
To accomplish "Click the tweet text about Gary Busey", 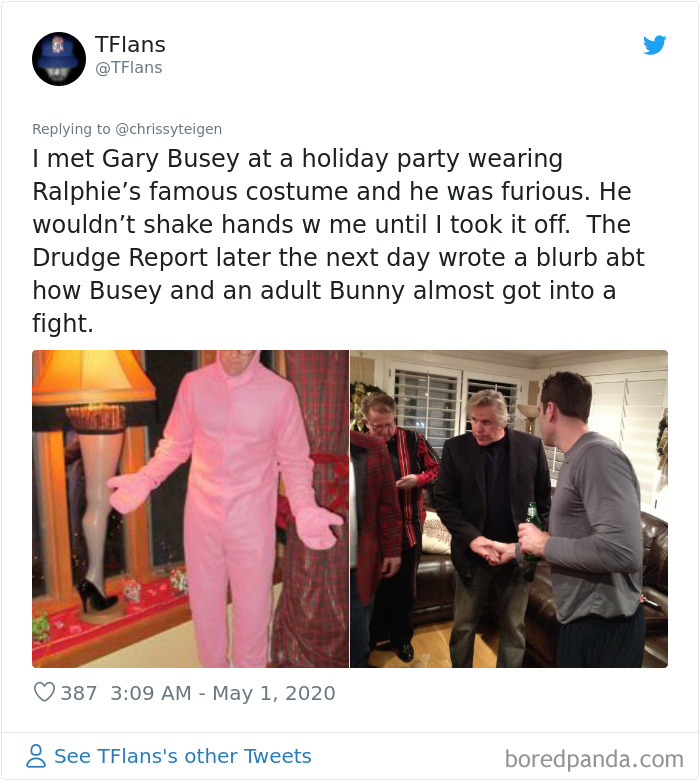I will pyautogui.click(x=339, y=241).
